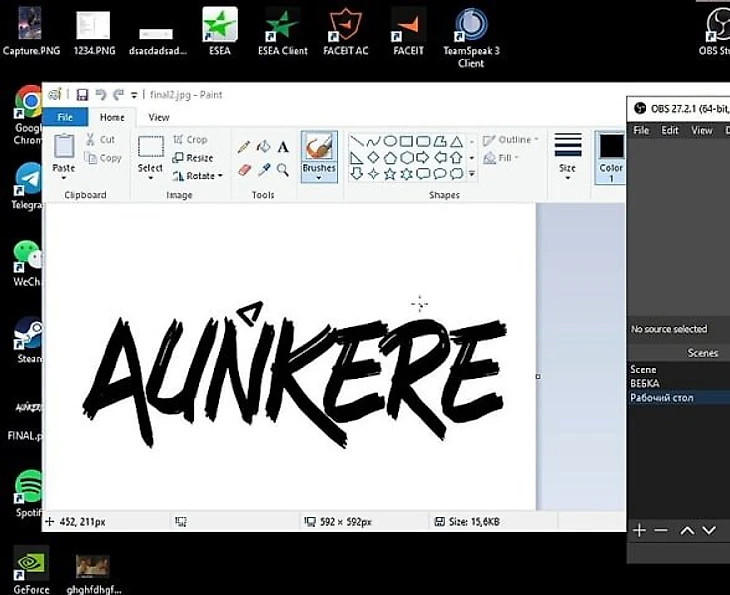The image size is (730, 595).
Task: Select the Pencil tool in Paint
Action: (244, 146)
